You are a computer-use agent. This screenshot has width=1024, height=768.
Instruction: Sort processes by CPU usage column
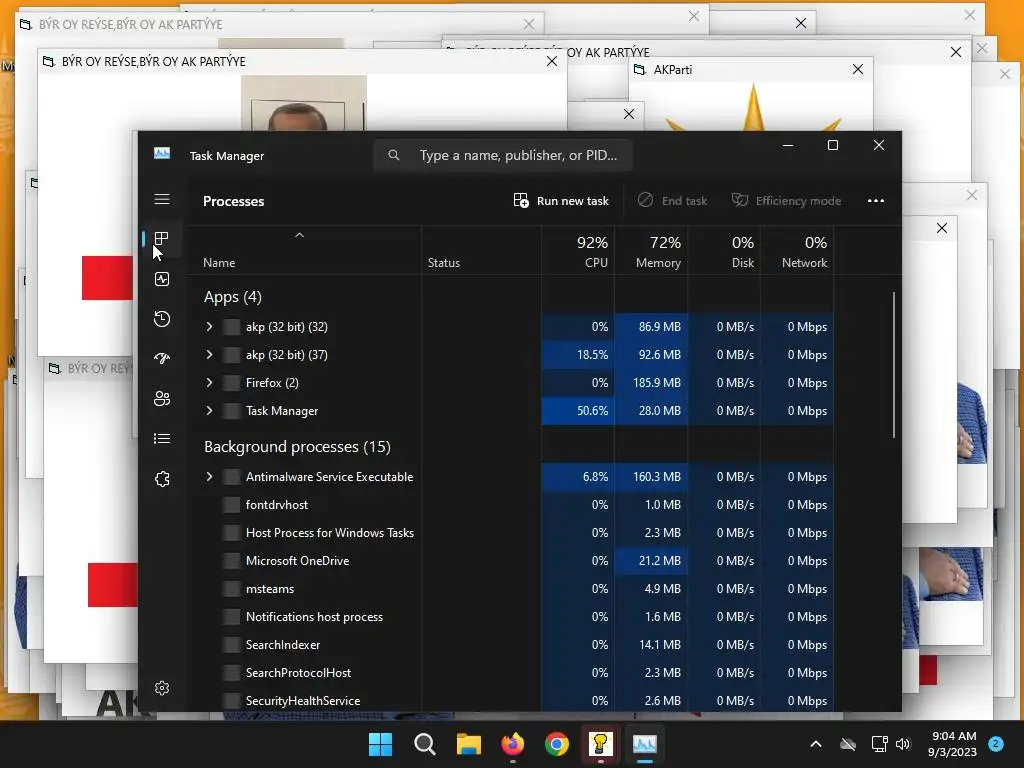(x=578, y=251)
